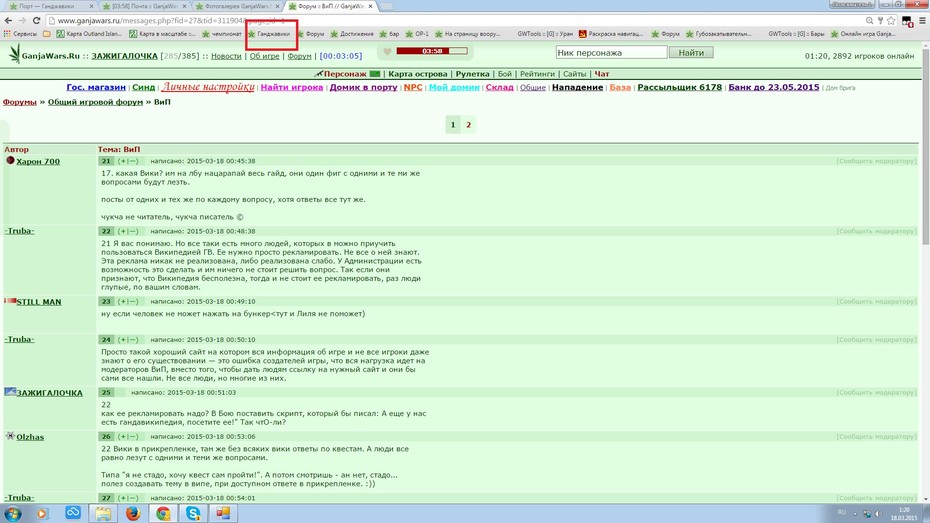930x523 pixels.
Task: Open the Онлайн игра Ganja... bookmark
Action: click(x=863, y=34)
